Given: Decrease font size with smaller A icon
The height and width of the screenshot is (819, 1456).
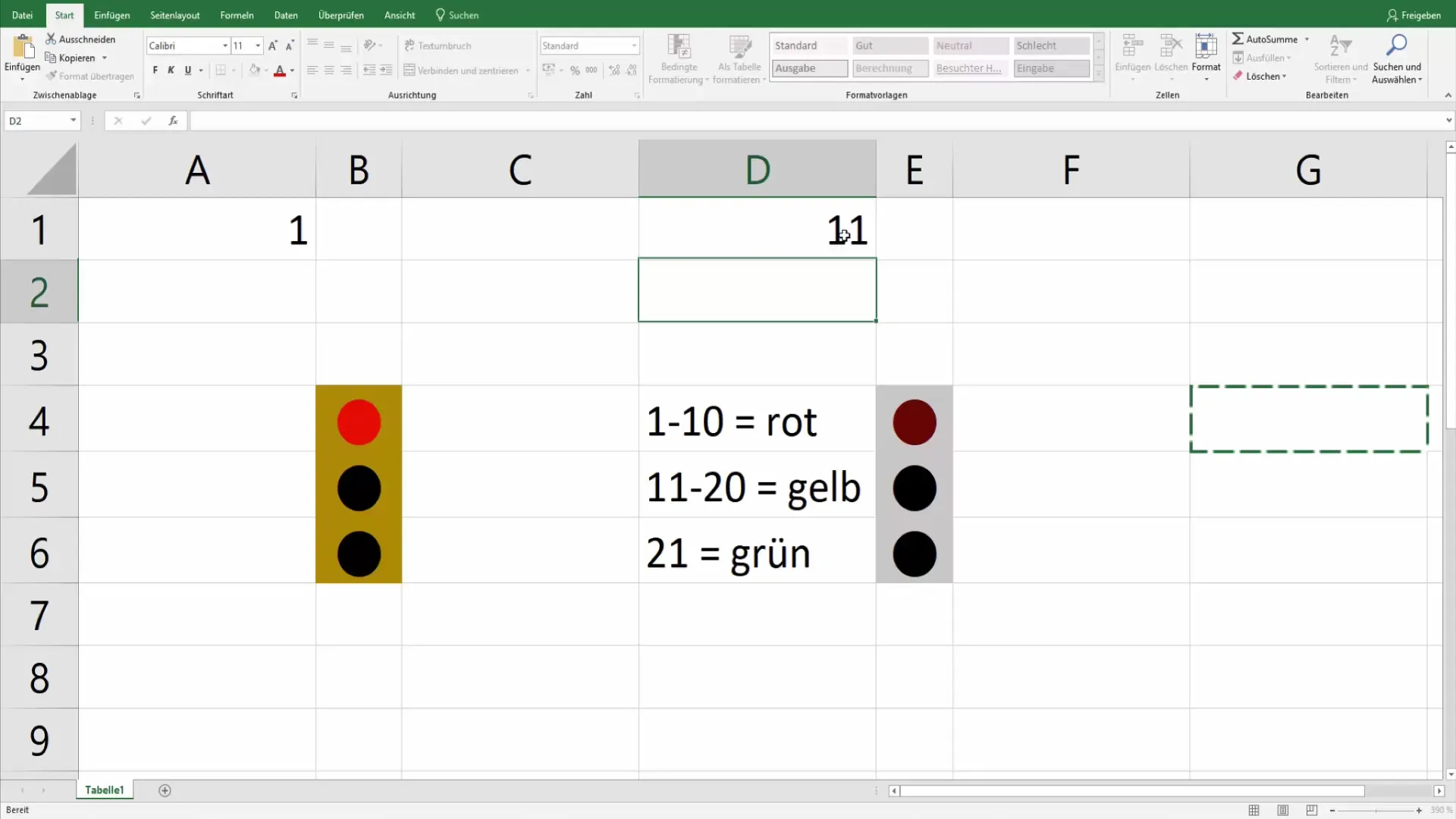Looking at the screenshot, I should tap(290, 45).
